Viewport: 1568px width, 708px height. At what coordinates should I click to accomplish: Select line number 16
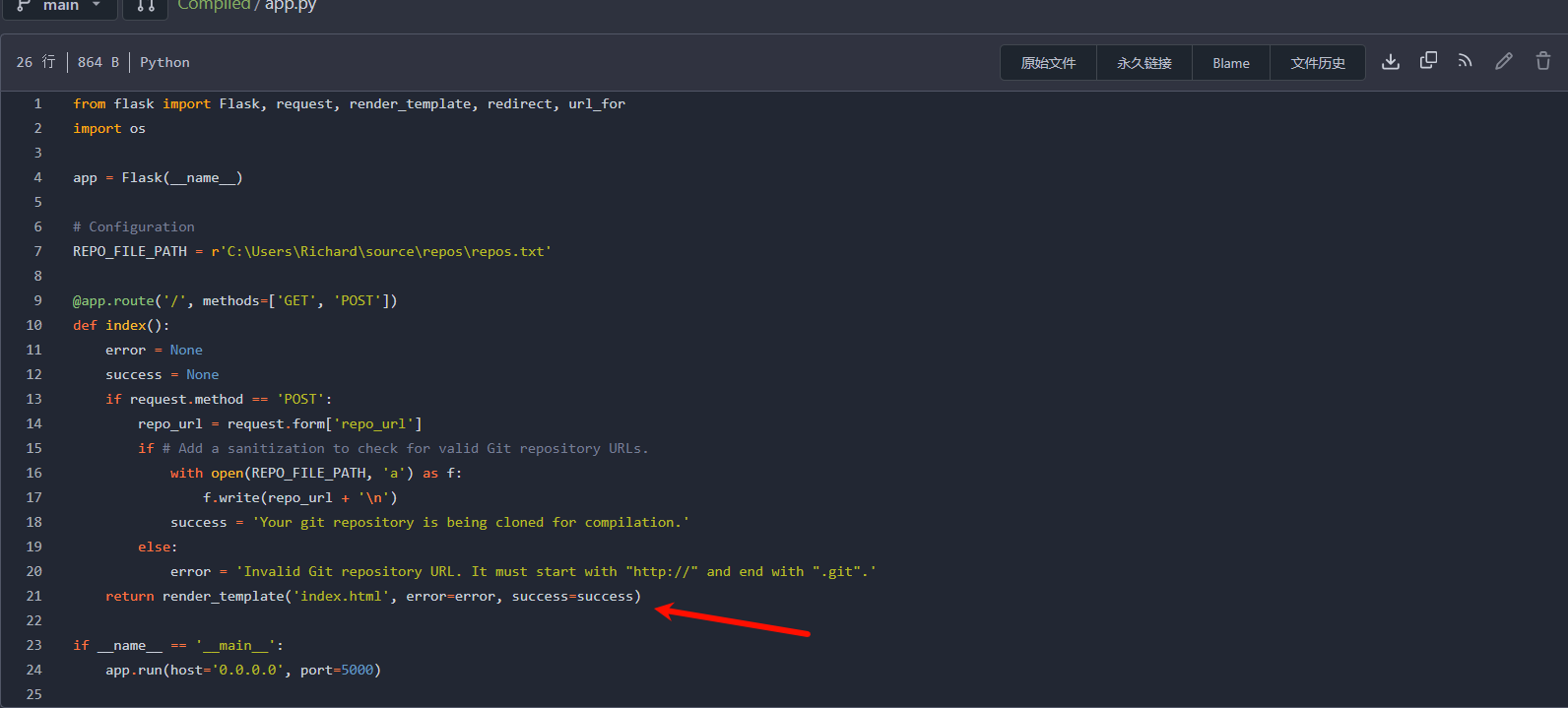(x=34, y=473)
